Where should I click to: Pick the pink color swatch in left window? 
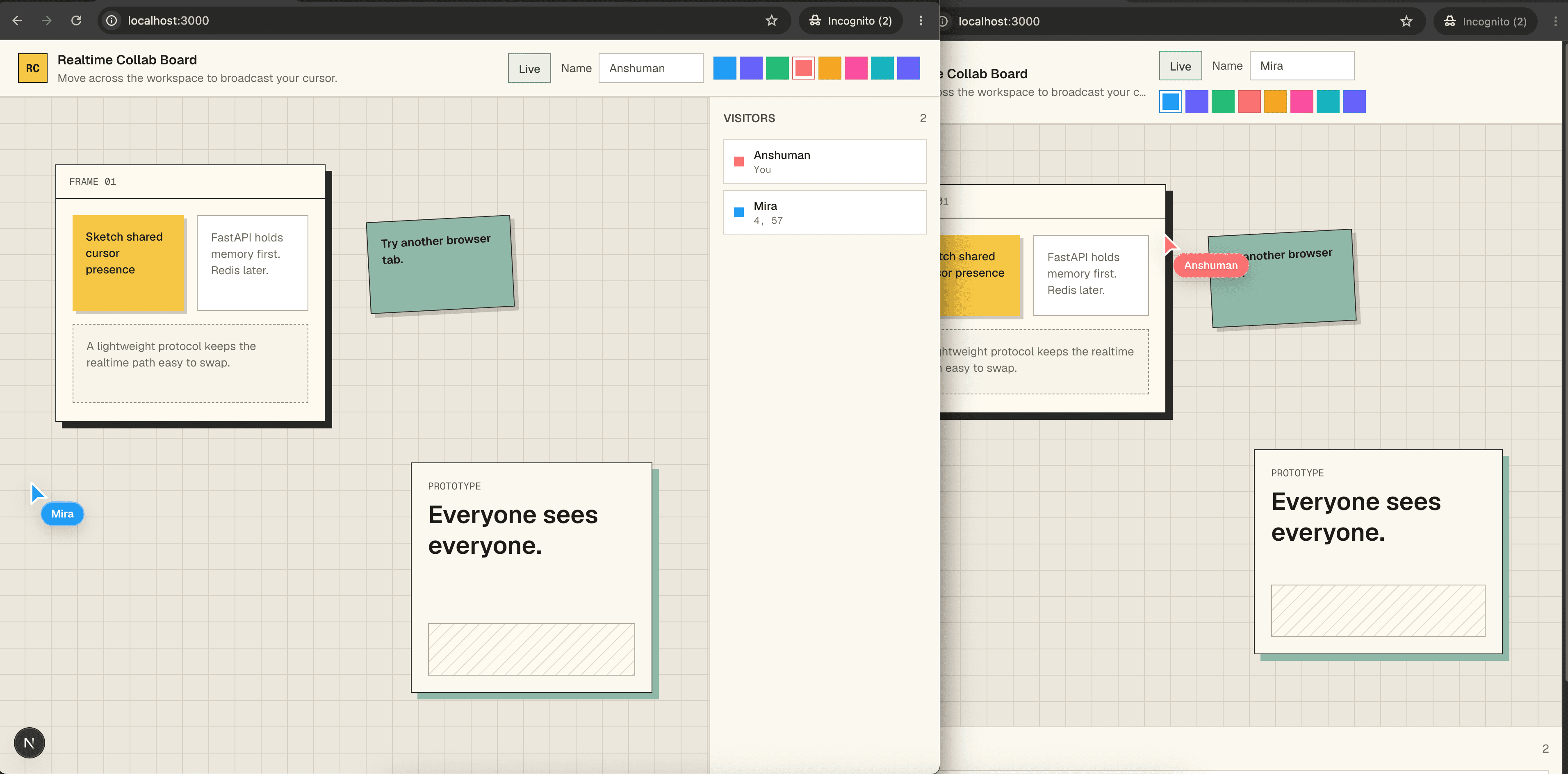pos(856,68)
